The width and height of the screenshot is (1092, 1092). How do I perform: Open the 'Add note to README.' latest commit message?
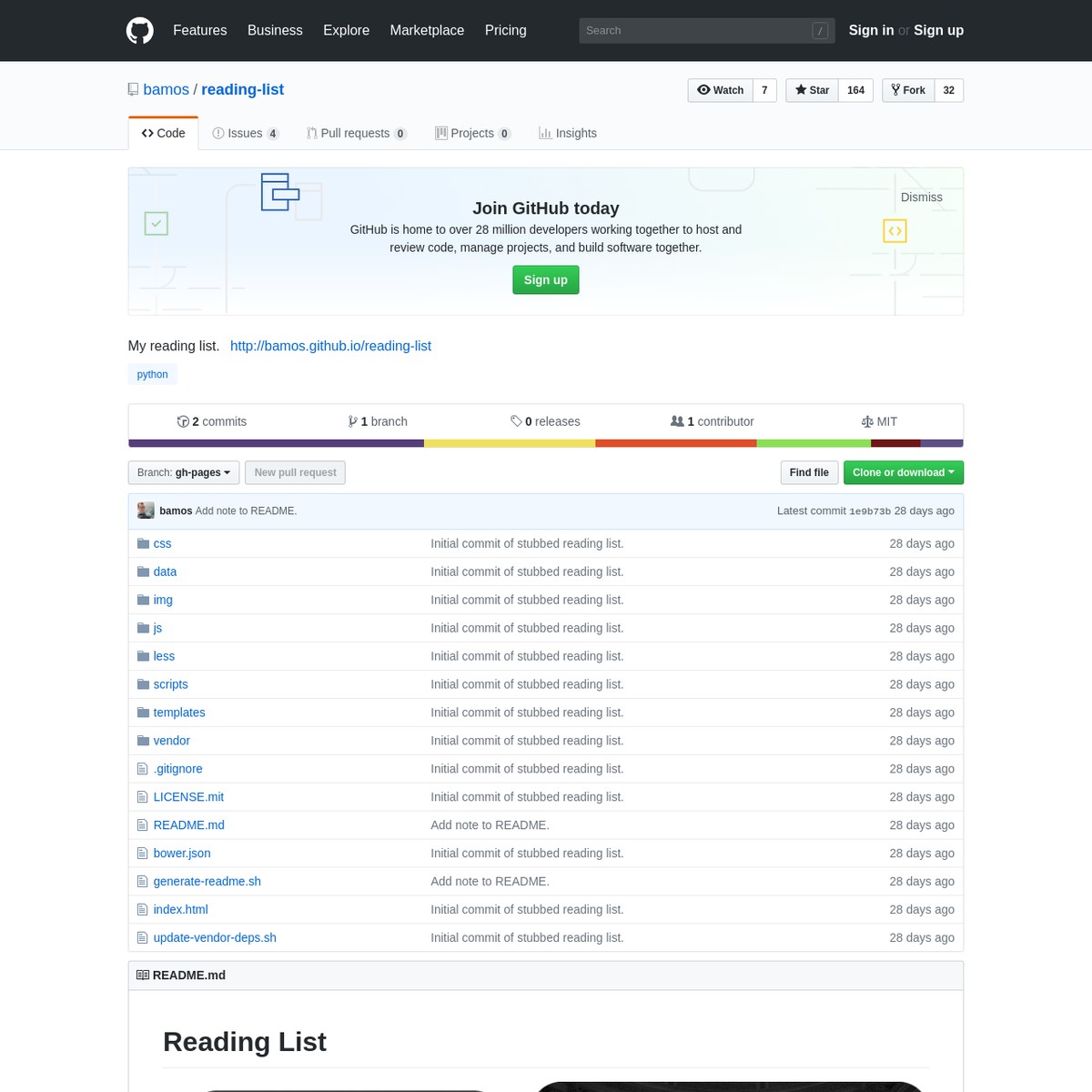pos(246,511)
